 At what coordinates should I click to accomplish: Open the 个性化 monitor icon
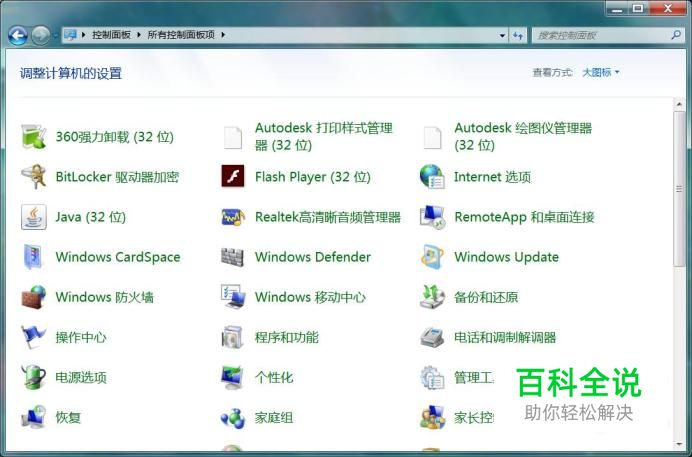pyautogui.click(x=233, y=377)
